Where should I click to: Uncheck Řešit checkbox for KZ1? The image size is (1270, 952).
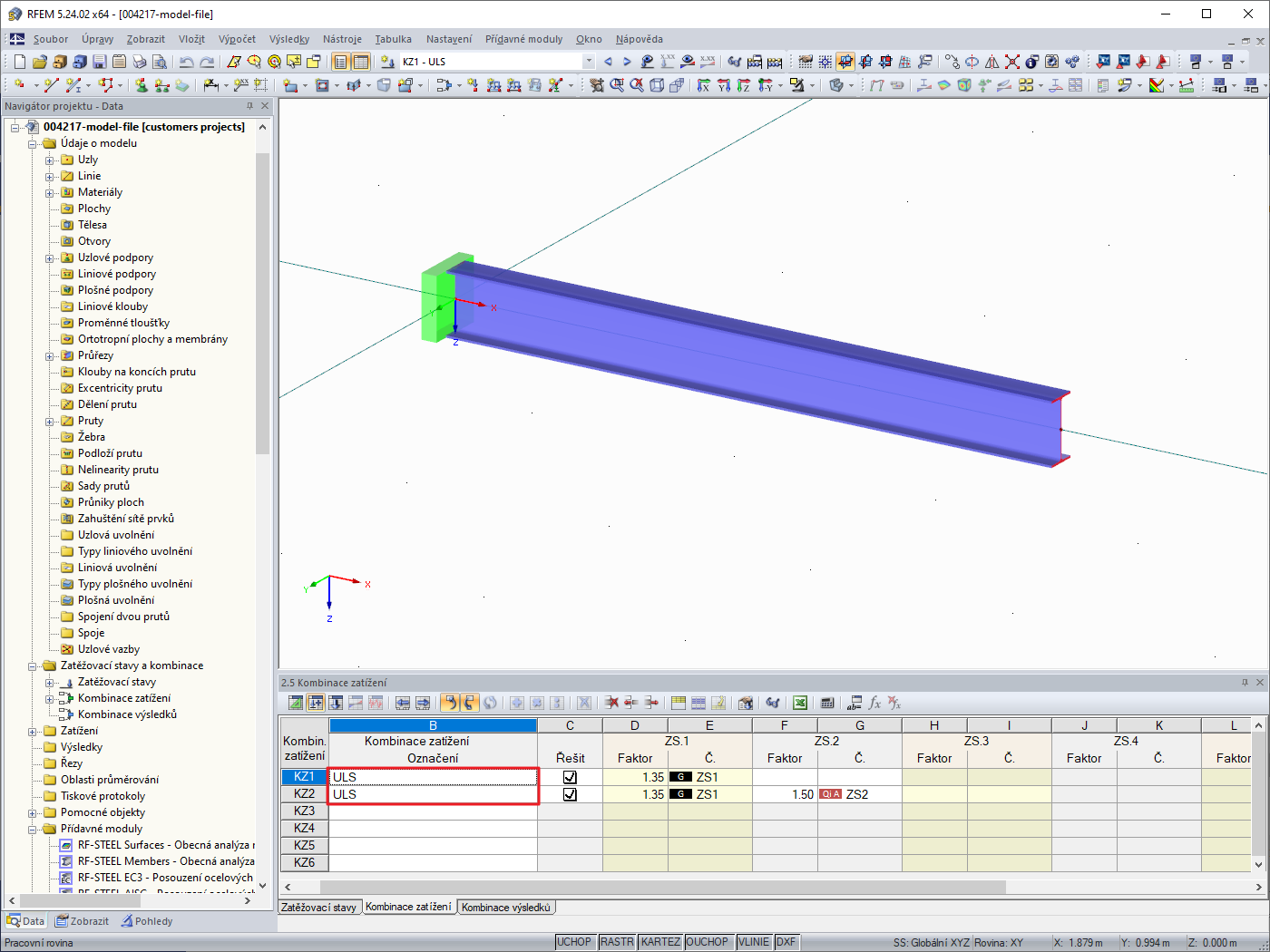570,777
